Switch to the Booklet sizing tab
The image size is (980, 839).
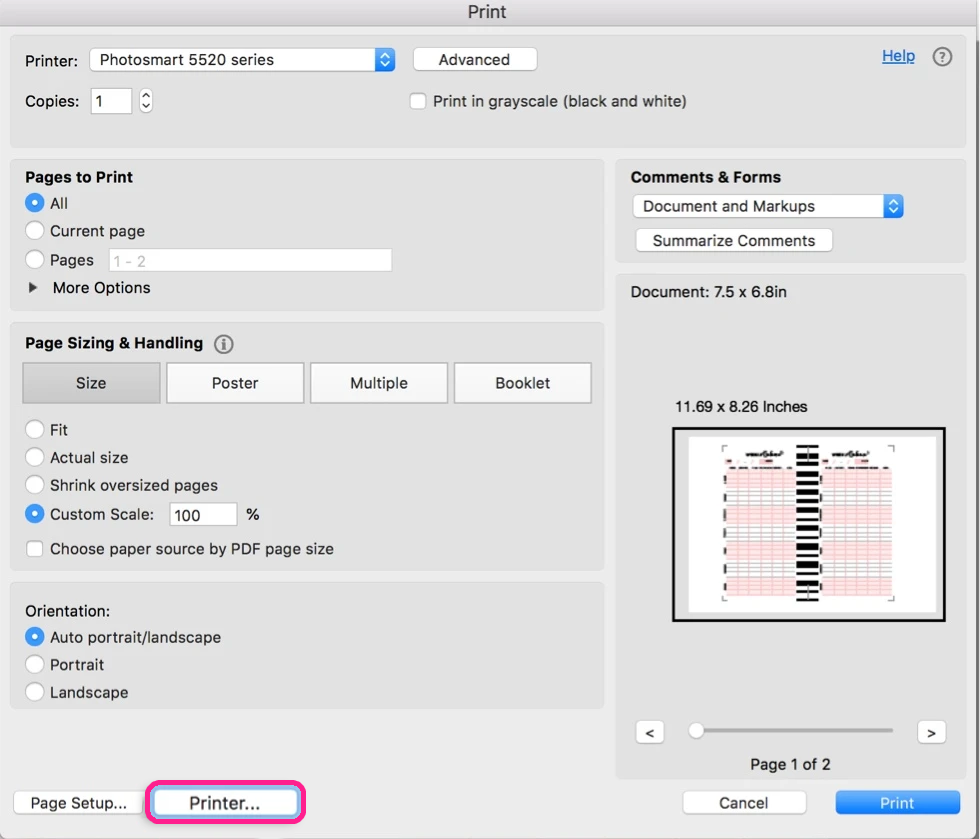523,383
